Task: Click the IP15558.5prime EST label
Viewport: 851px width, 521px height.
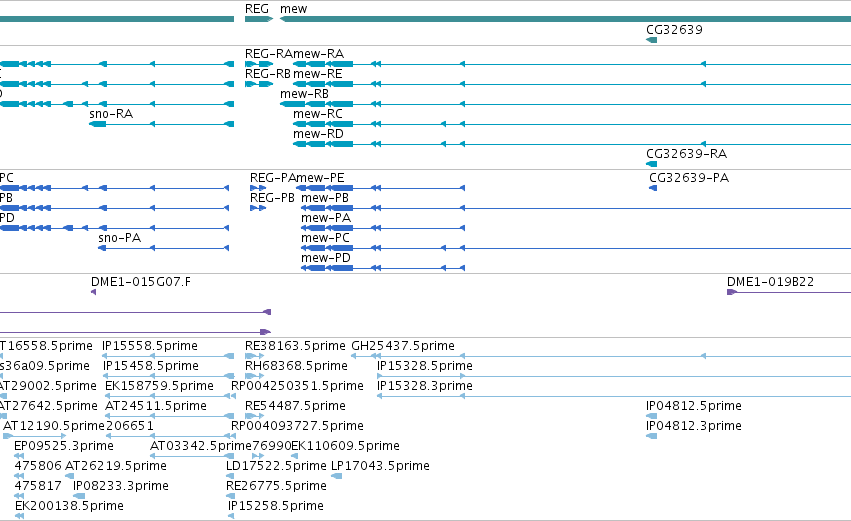Action: (x=150, y=346)
